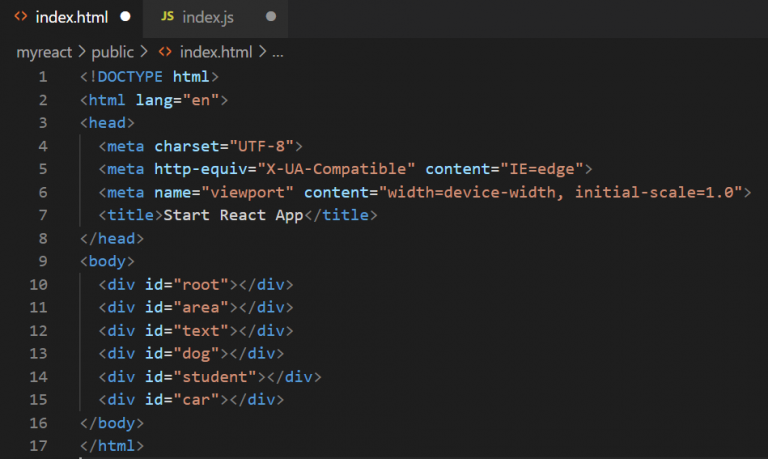Click the JS icon on index.js tab
This screenshot has width=768, height=459.
click(167, 17)
